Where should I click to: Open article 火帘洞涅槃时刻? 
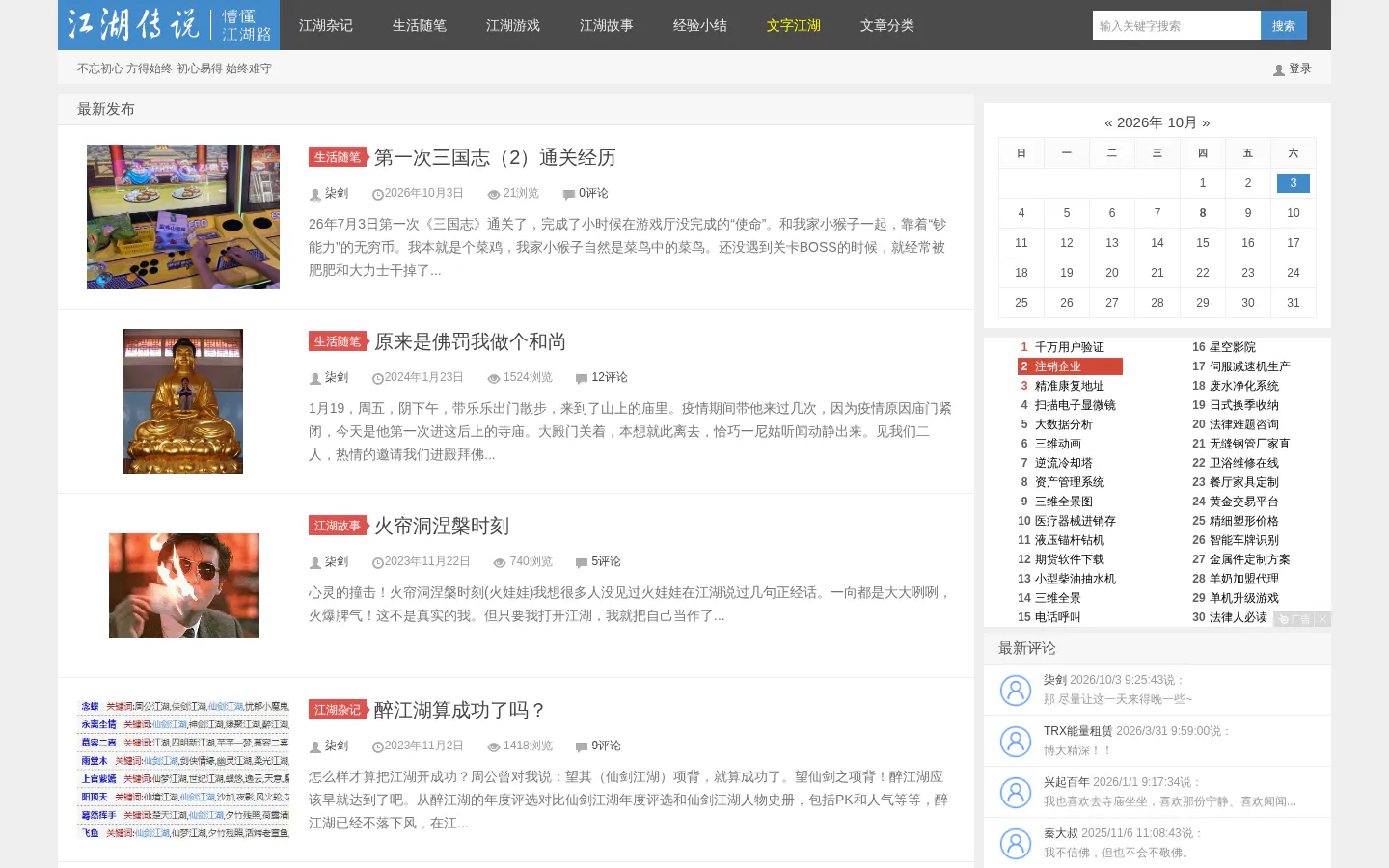click(442, 526)
